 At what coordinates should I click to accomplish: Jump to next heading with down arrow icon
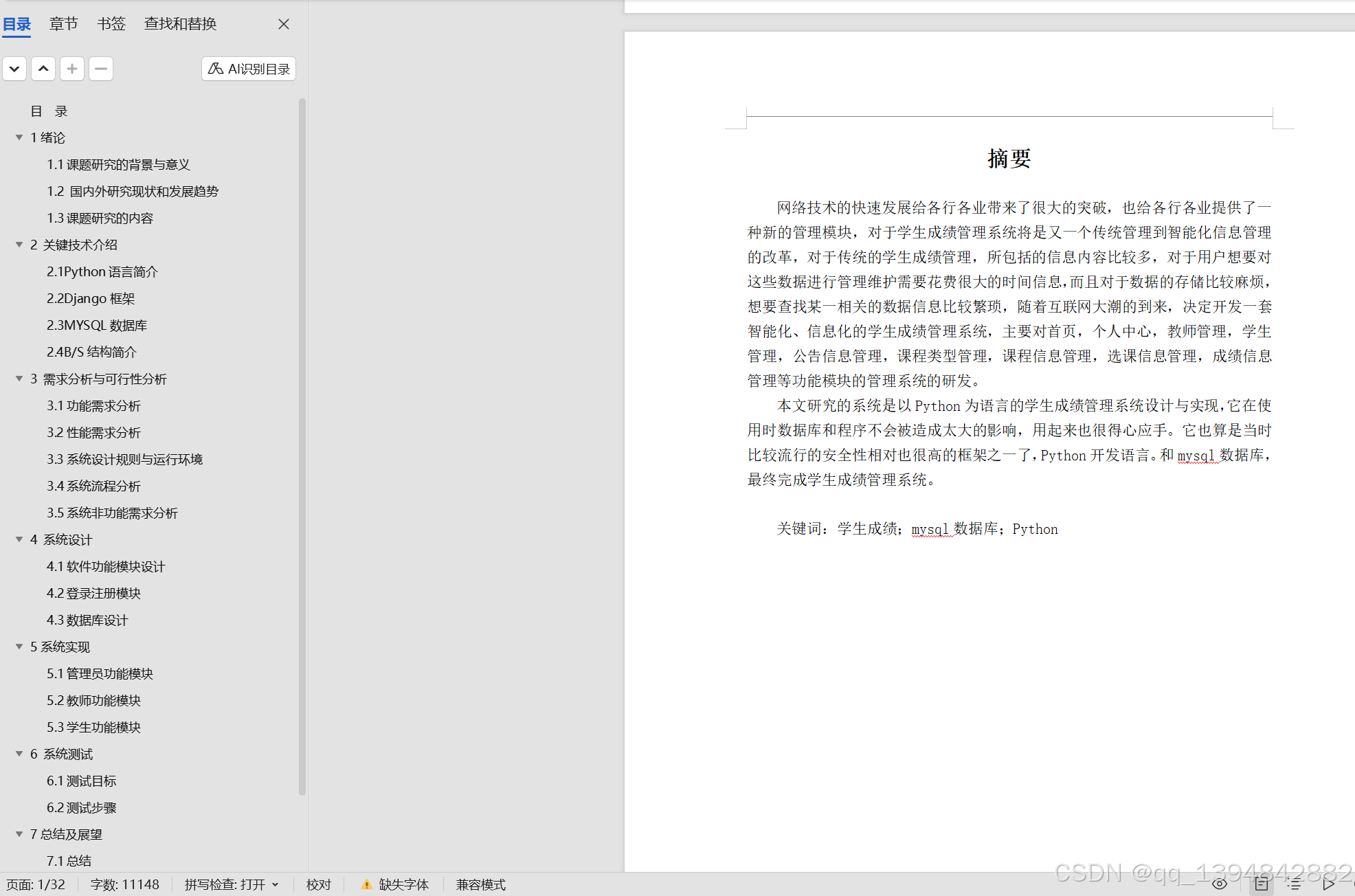tap(14, 69)
